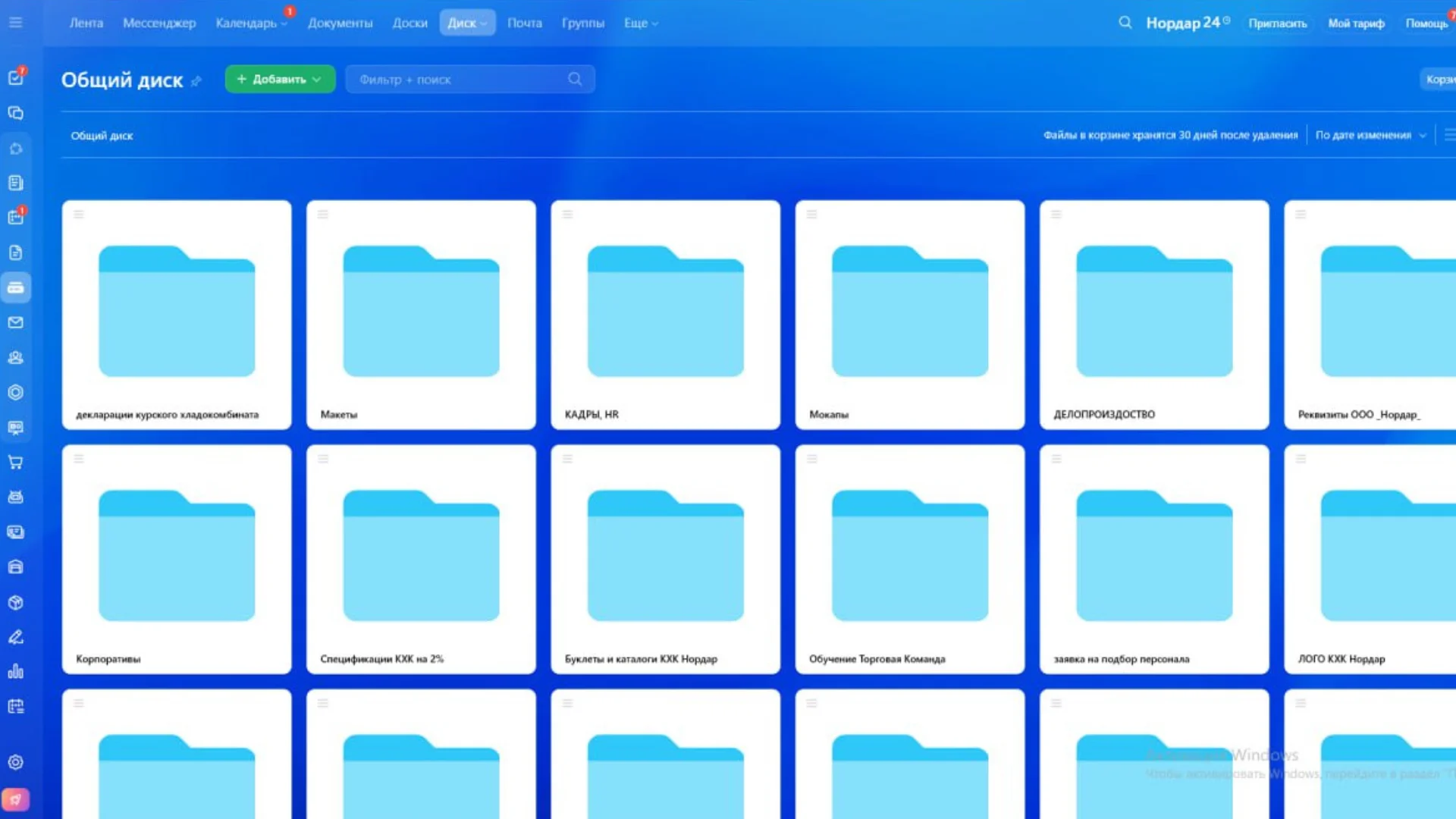The image size is (1456, 819).
Task: Click the search magnifier in top bar
Action: click(1125, 23)
